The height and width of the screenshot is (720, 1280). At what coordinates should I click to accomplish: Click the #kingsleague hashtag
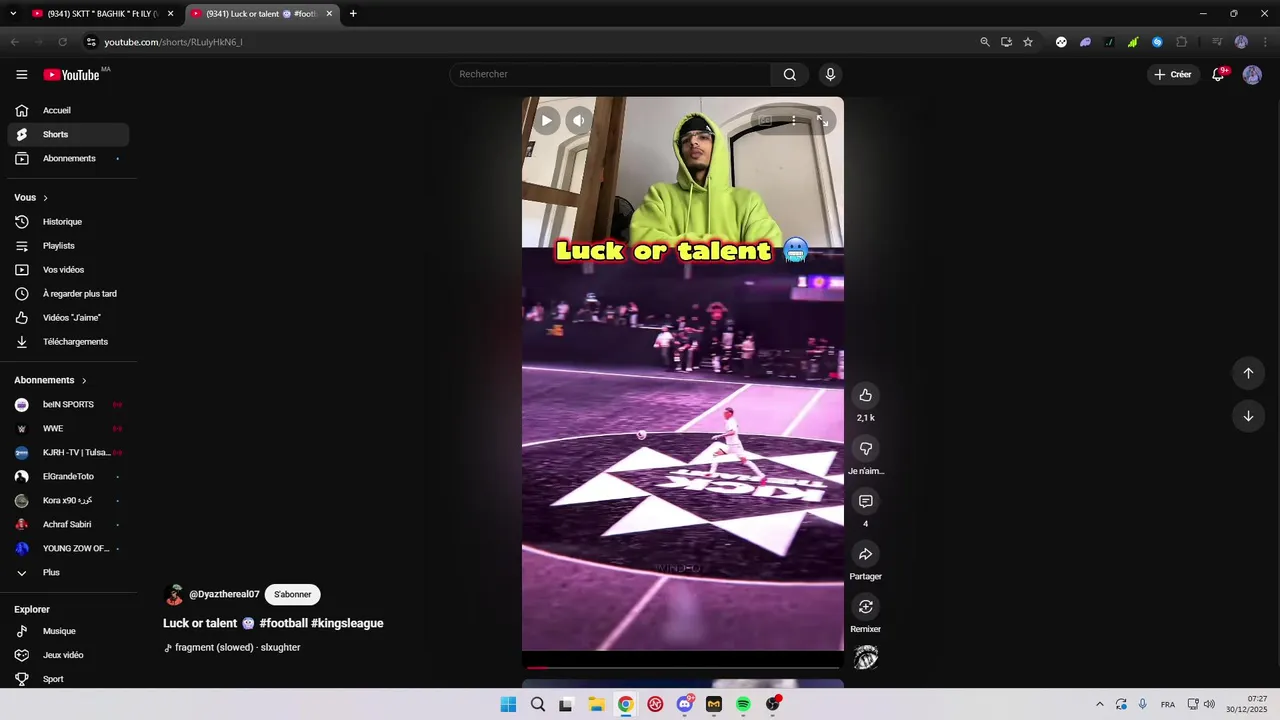coord(347,623)
